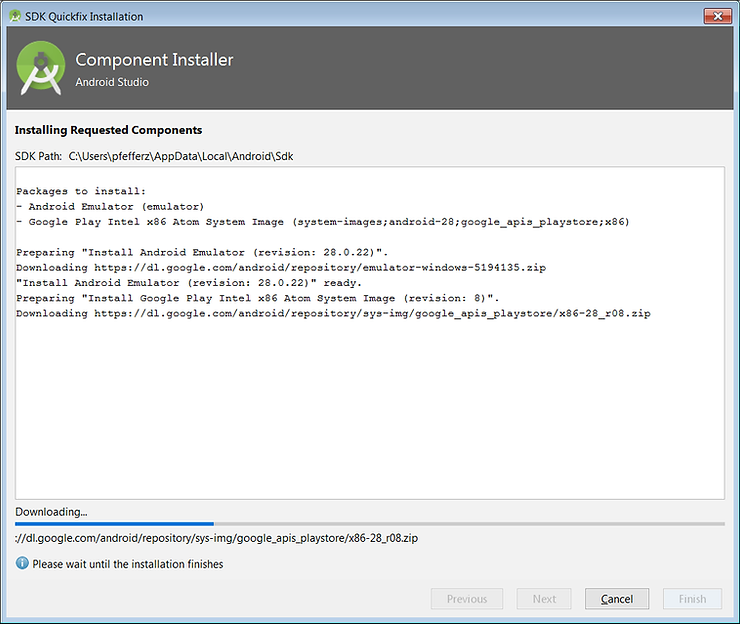This screenshot has height=624, width=740.
Task: Click the Google Play Intel x86 Atom package line
Action: [323, 222]
